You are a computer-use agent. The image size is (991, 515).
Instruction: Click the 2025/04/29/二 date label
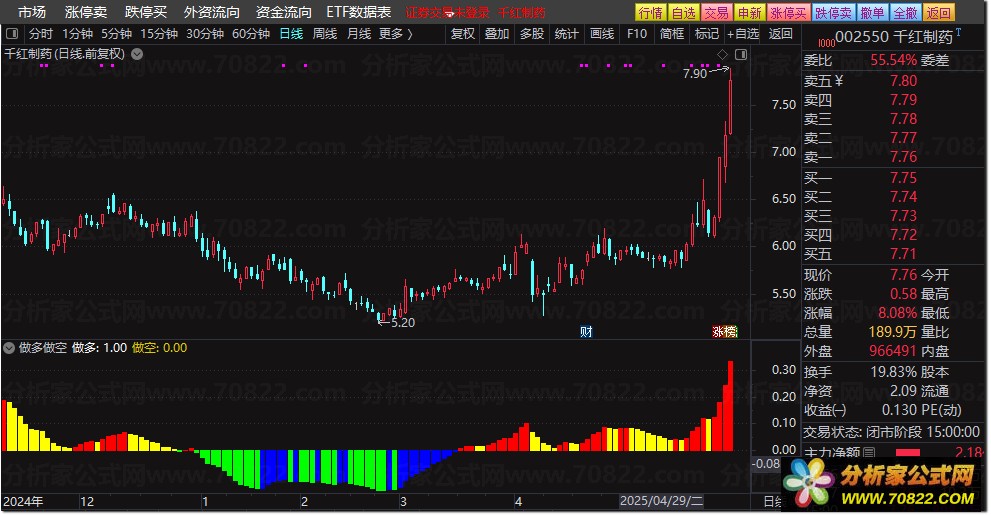[x=661, y=501]
